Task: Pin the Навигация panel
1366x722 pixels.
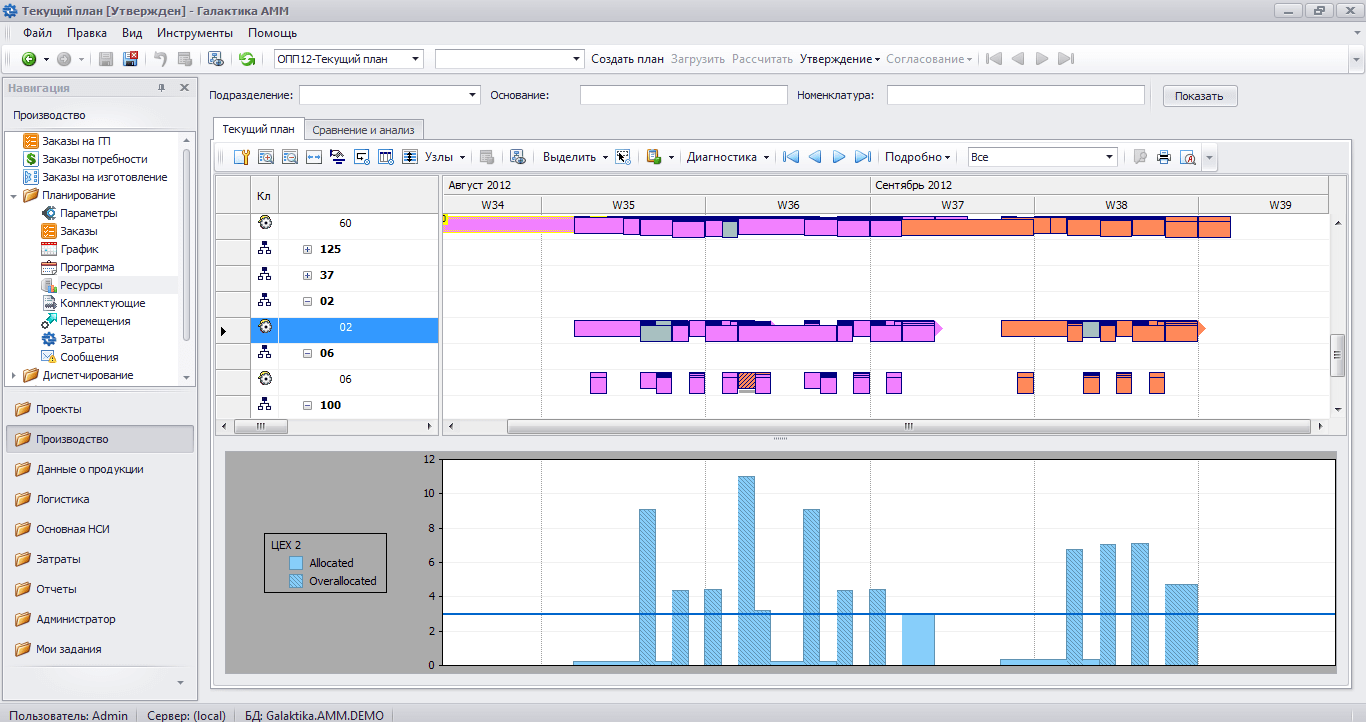Action: 162,88
